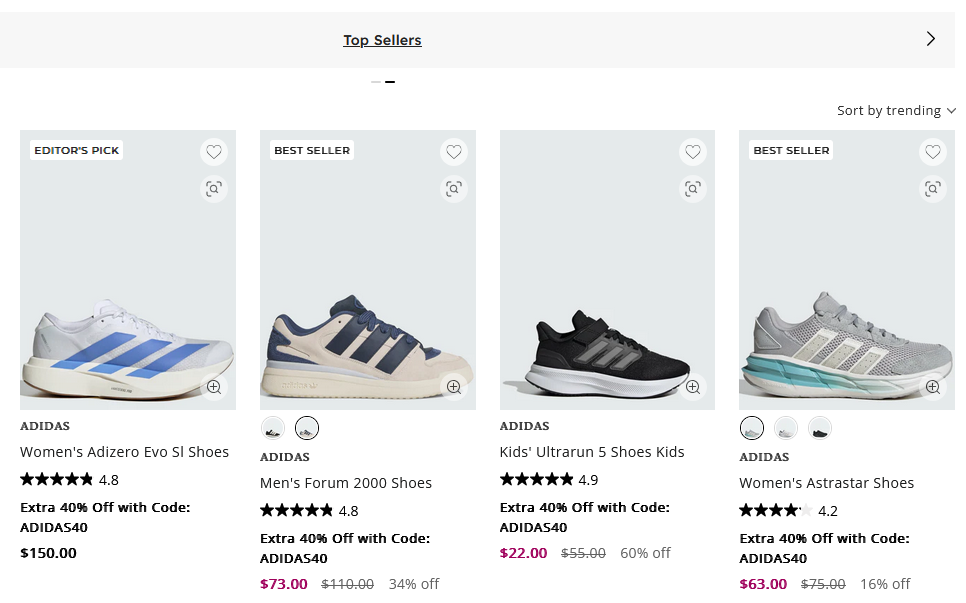Open Kids' Ultrarun 5 Shoes Kids product
The image size is (966, 603).
[592, 452]
